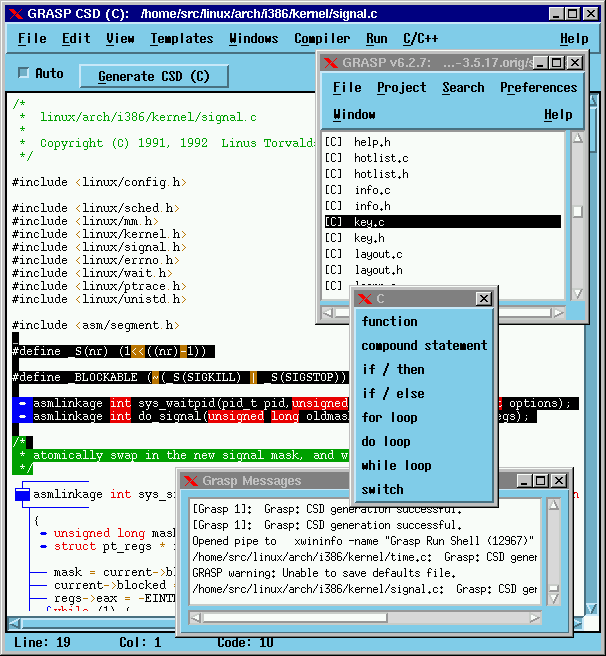
Task: Open the Edit menu
Action: 76,38
